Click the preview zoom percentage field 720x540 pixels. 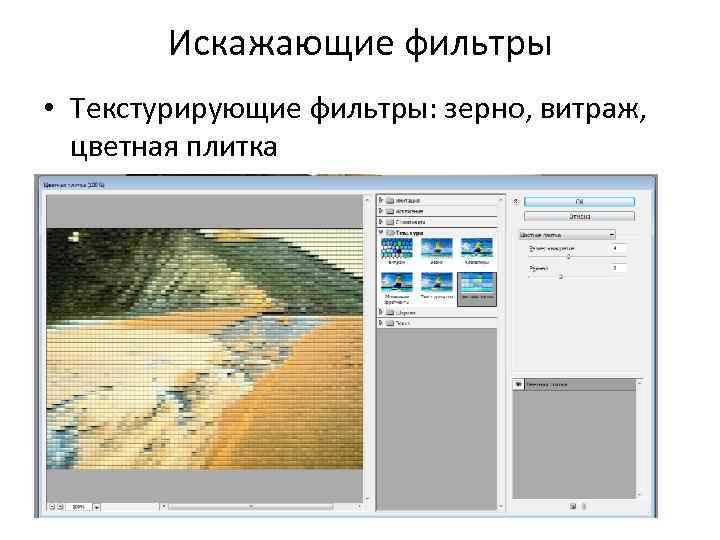click(x=79, y=507)
